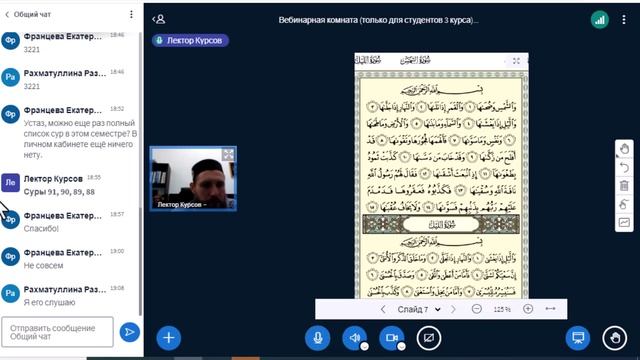Screen dimensions: 640x360
Task: Fit slide to width arrows icon
Action: coord(550,309)
